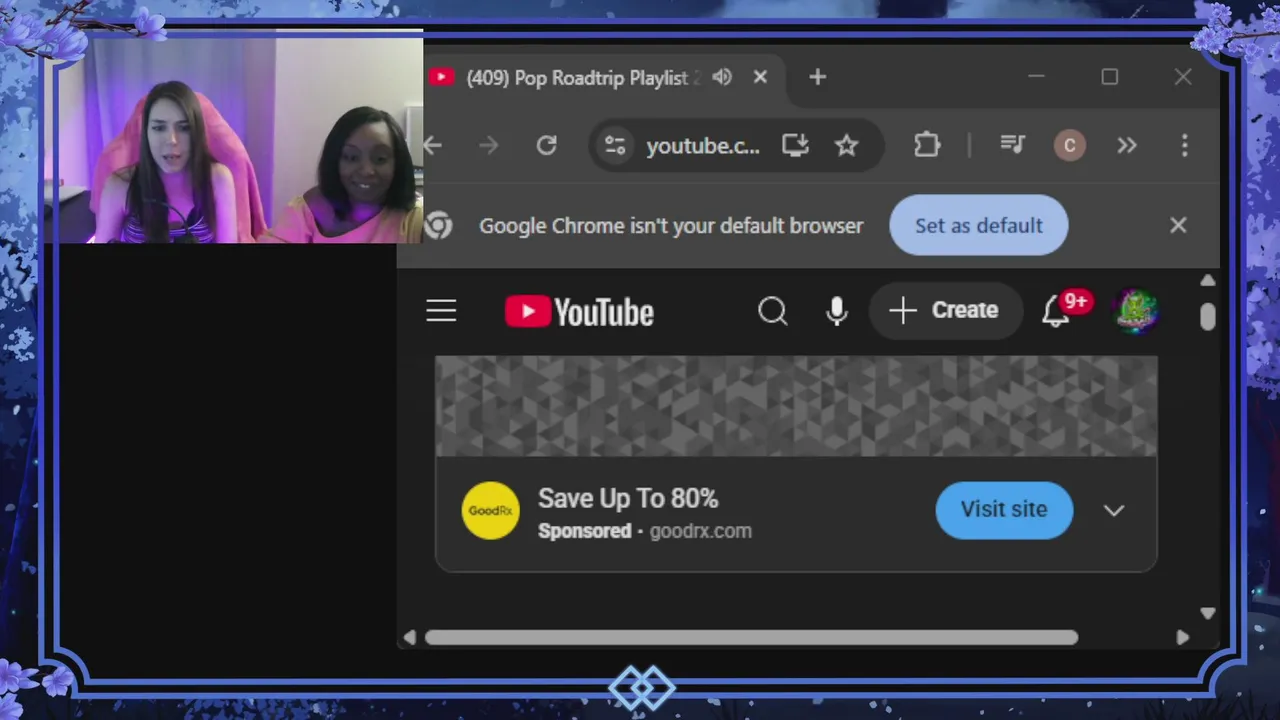Bookmark this page with the star
The image size is (1280, 720).
click(847, 146)
